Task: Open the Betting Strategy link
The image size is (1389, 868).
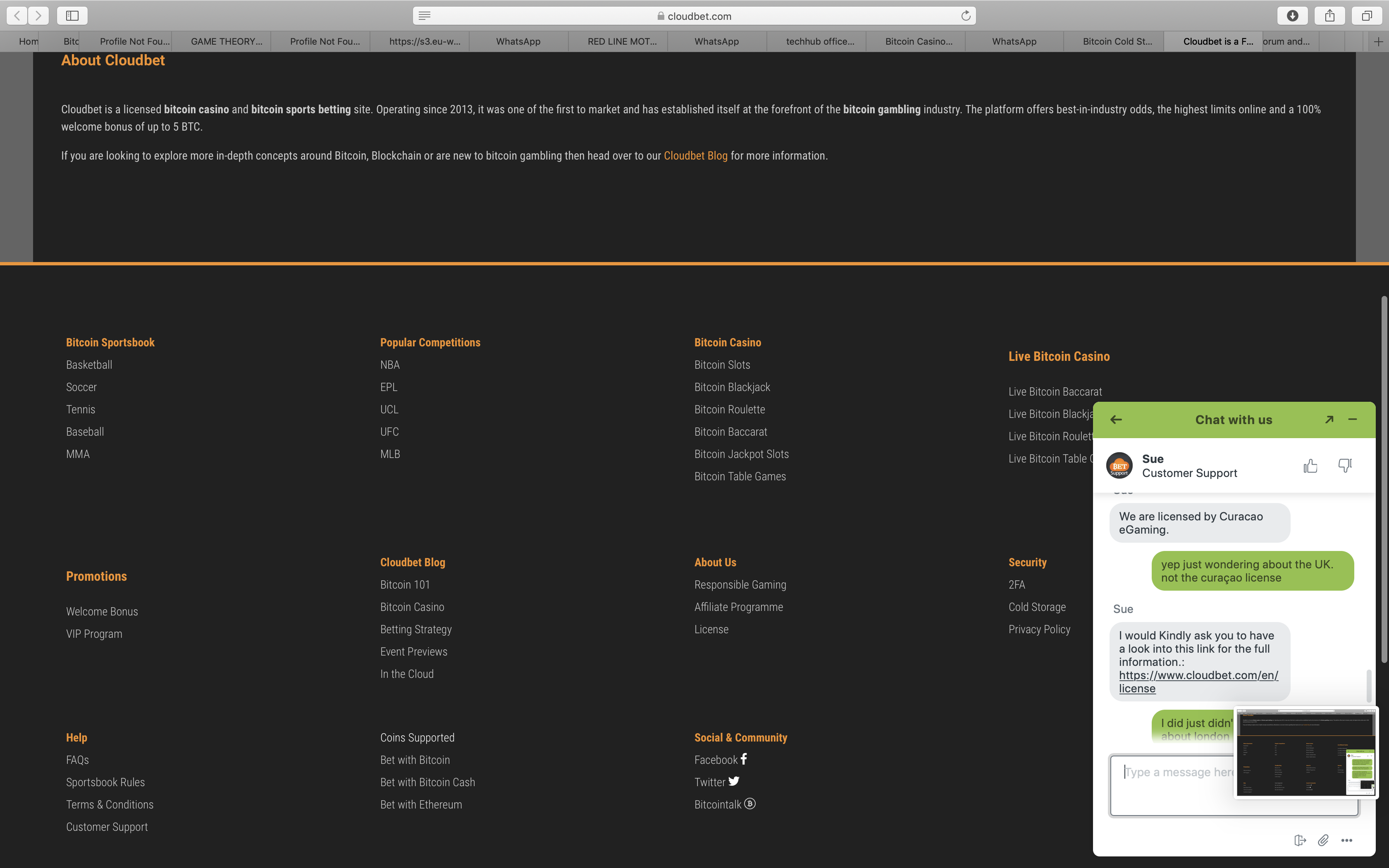Action: point(415,629)
